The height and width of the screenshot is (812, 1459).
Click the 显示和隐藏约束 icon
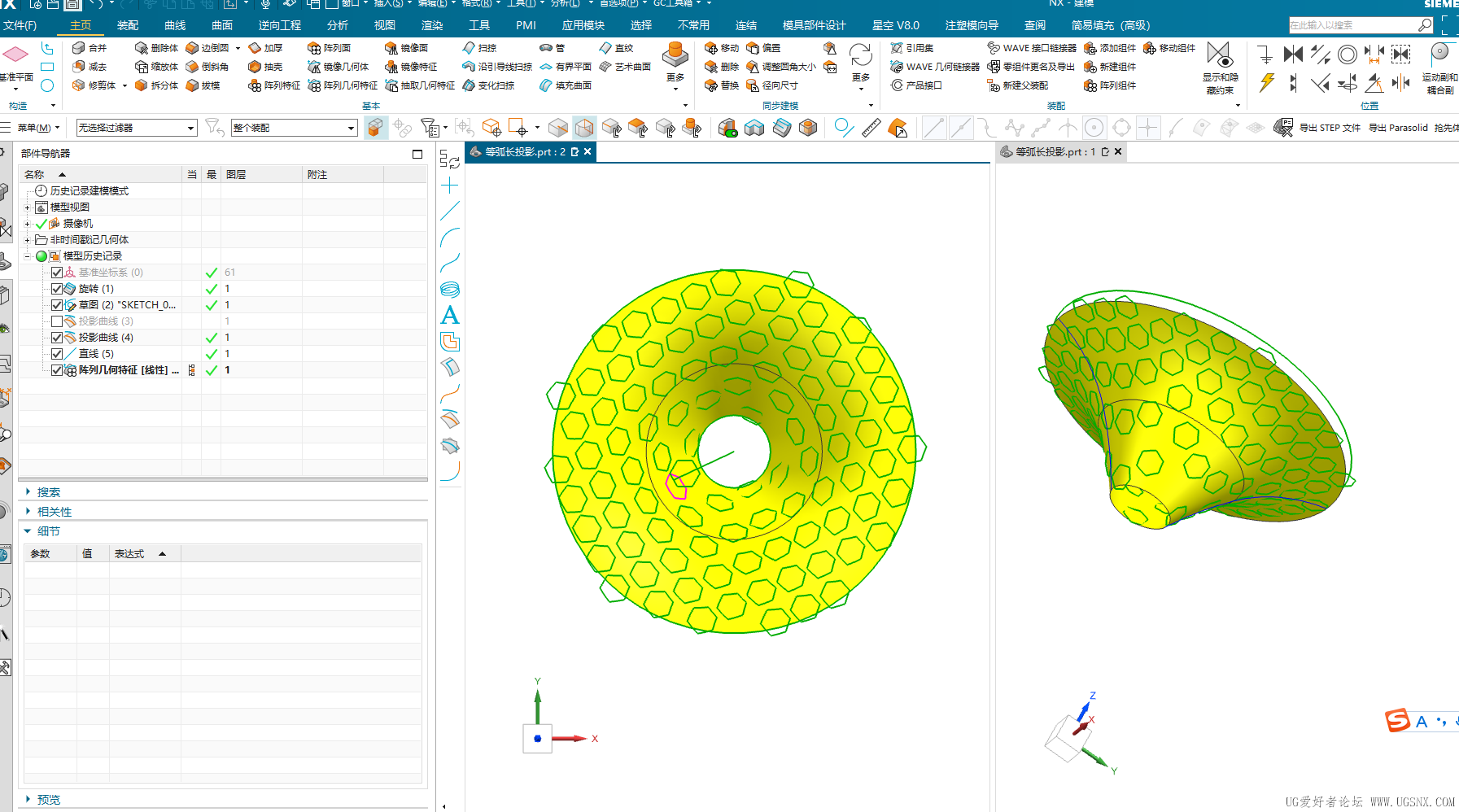coord(1219,55)
